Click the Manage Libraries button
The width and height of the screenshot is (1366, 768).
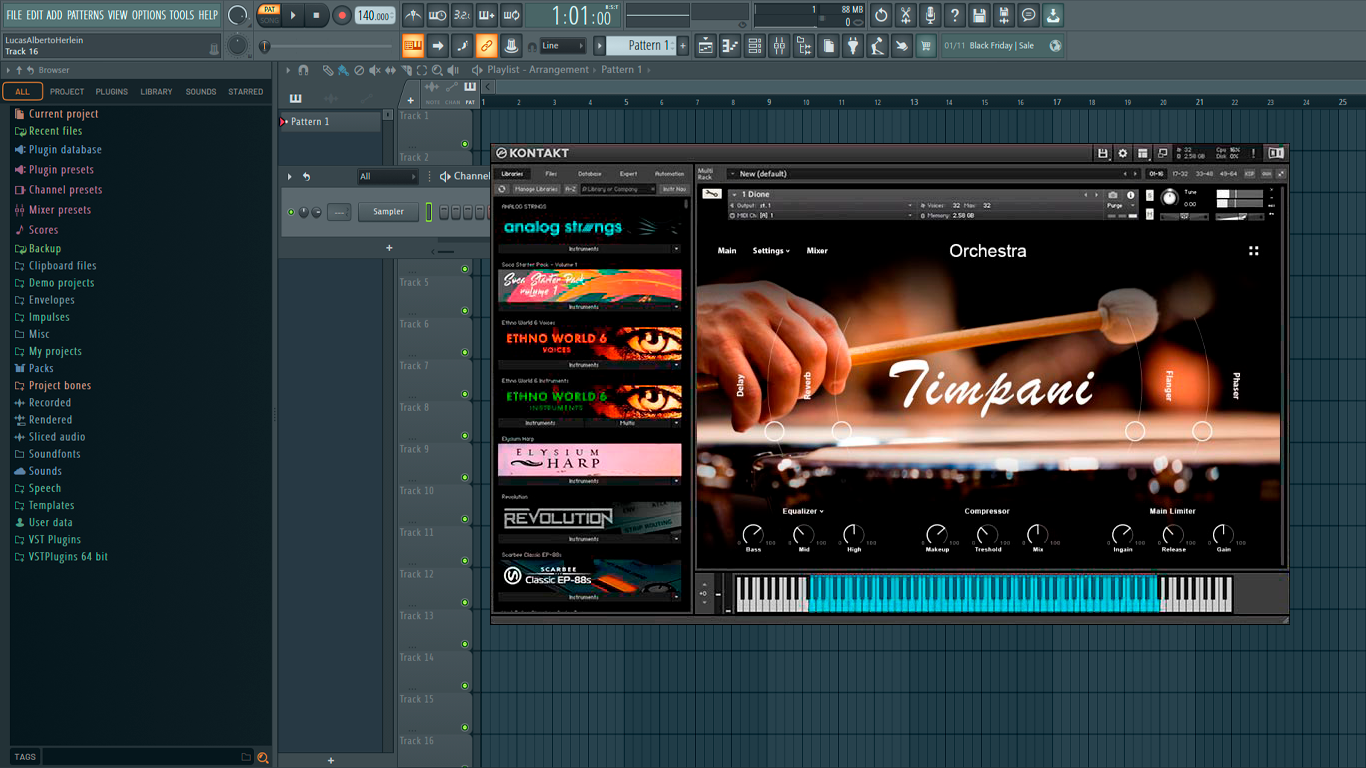click(x=536, y=189)
